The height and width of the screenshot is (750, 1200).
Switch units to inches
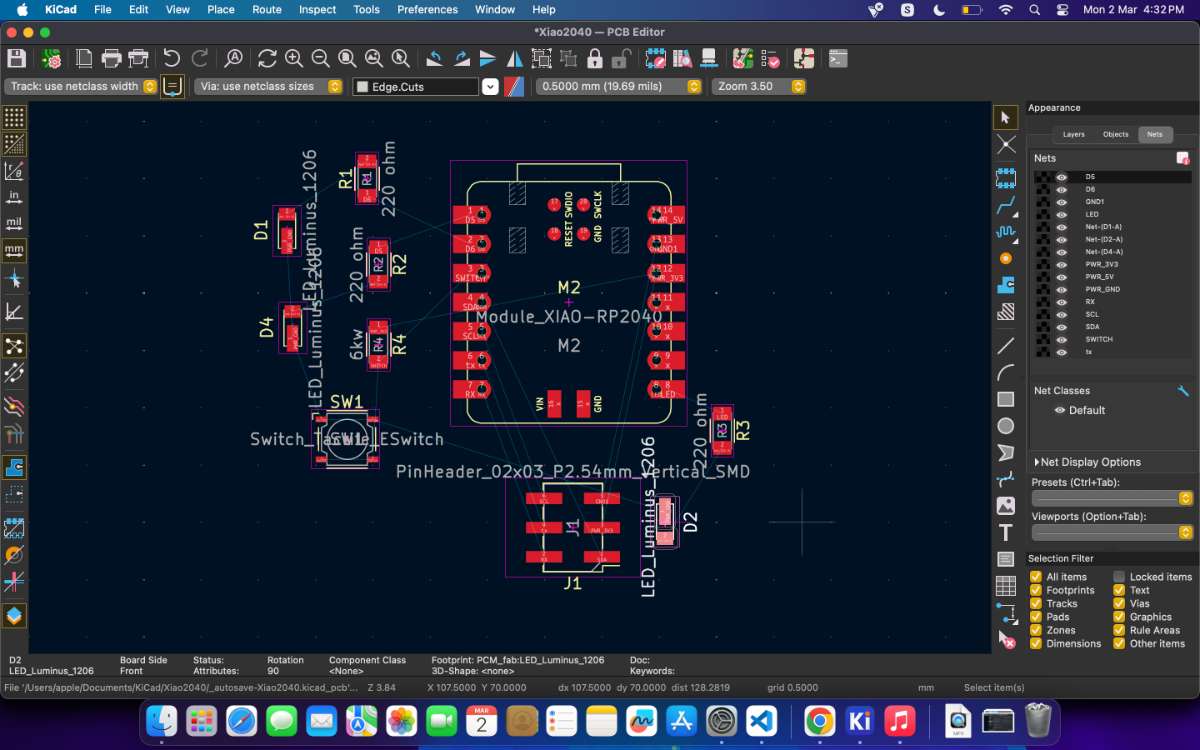coord(14,196)
